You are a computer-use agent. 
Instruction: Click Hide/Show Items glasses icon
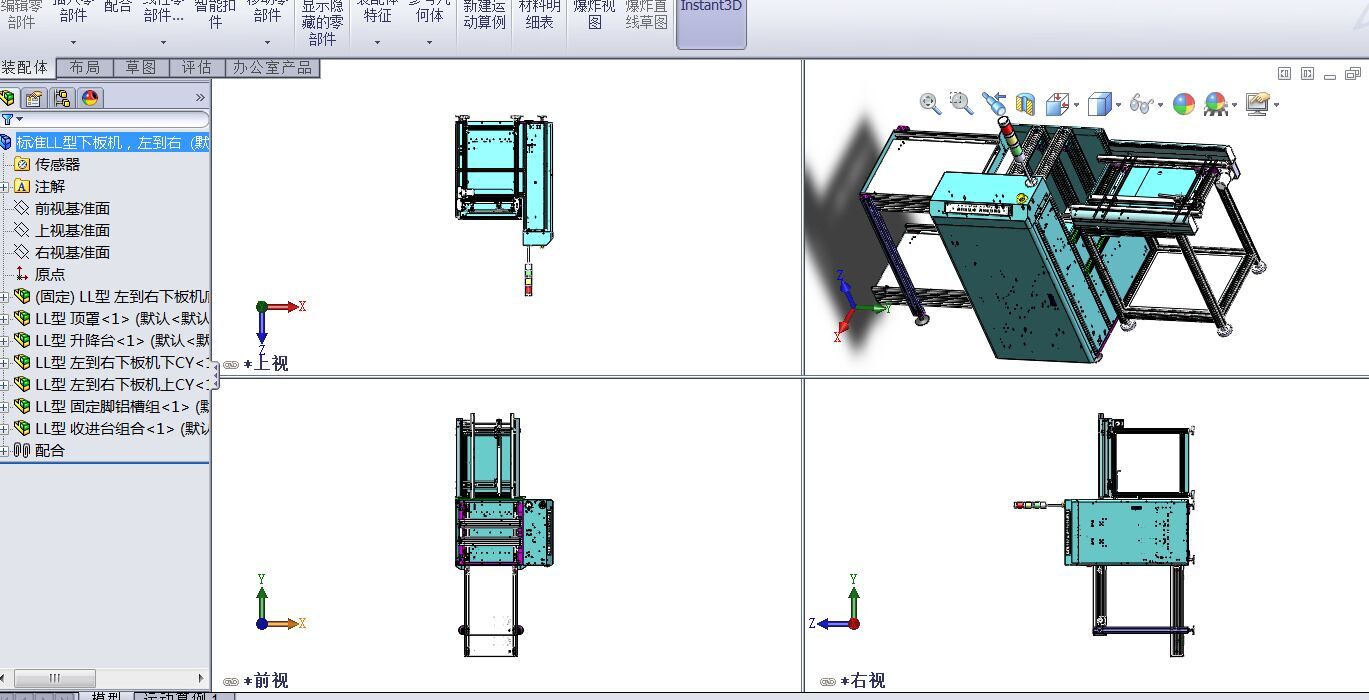pos(1141,104)
